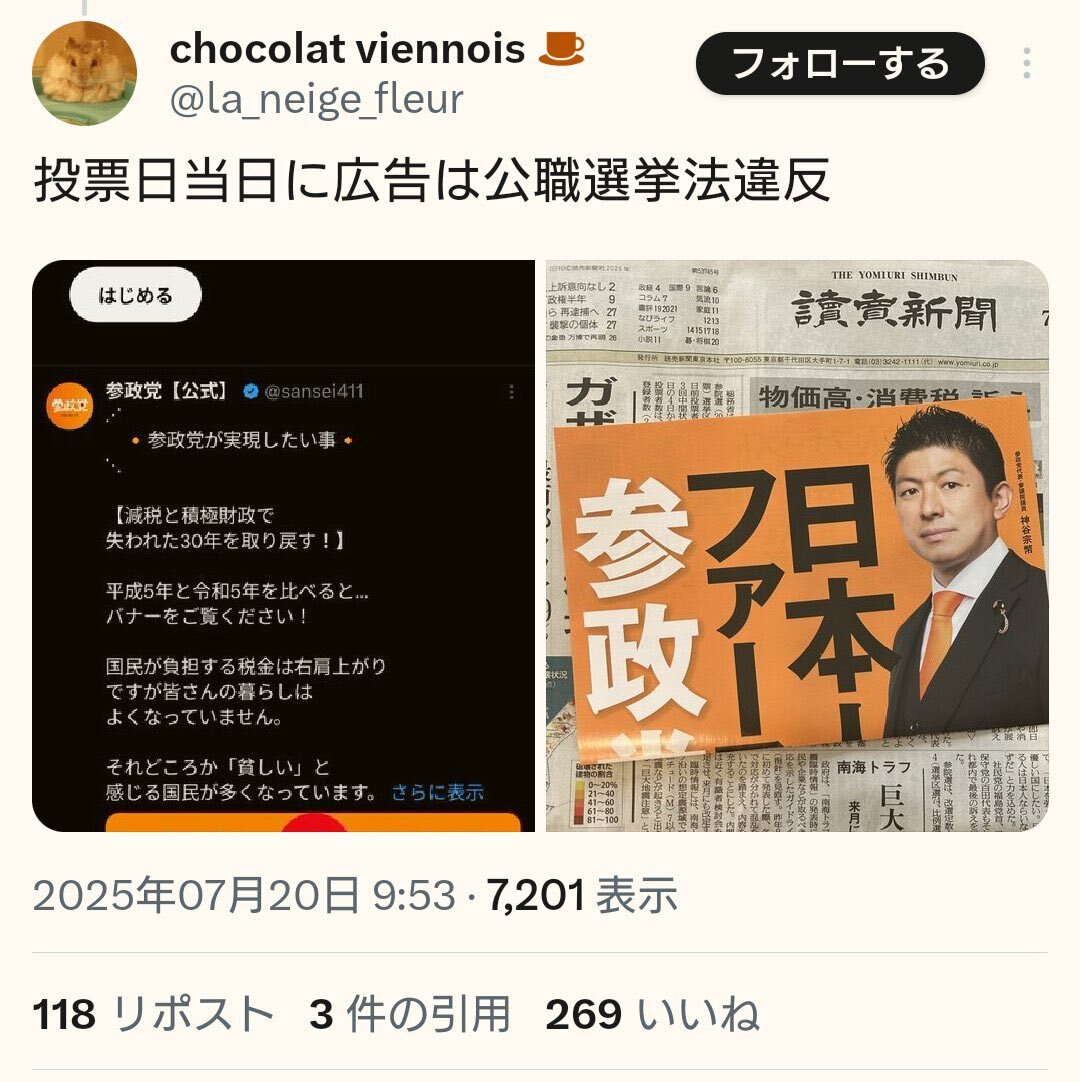View the 118 リポスト repost list
The width and height of the screenshot is (1080, 1082).
point(153,1014)
